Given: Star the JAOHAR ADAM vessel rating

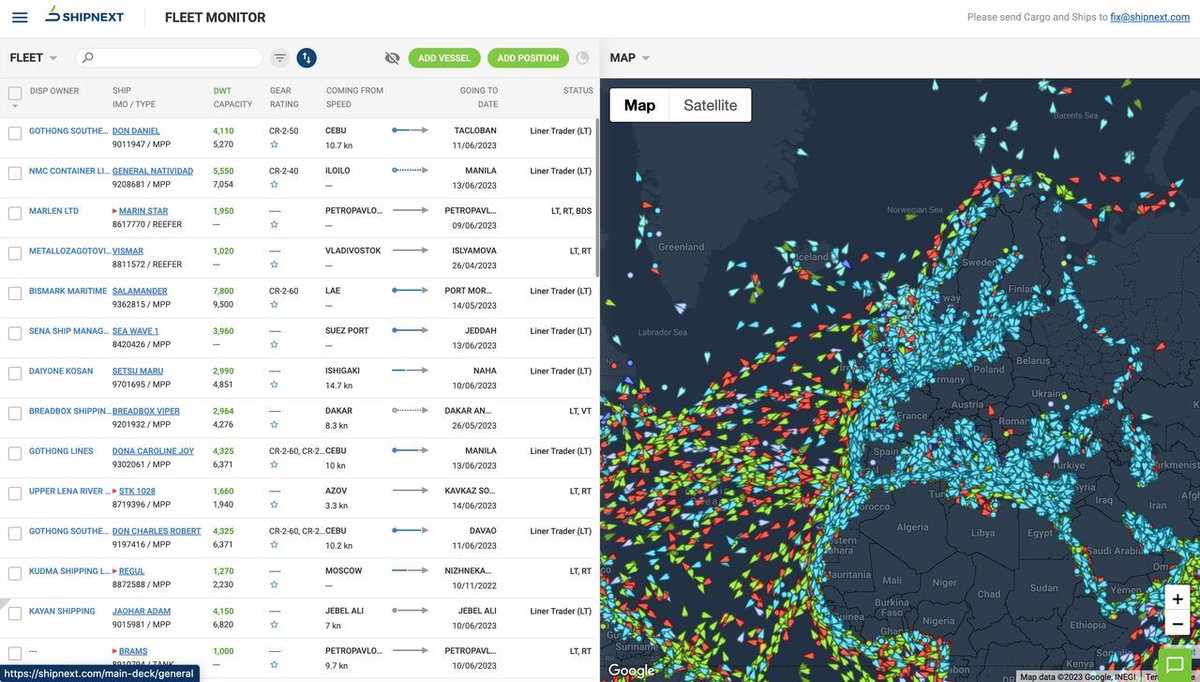Looking at the screenshot, I should pyautogui.click(x=274, y=624).
